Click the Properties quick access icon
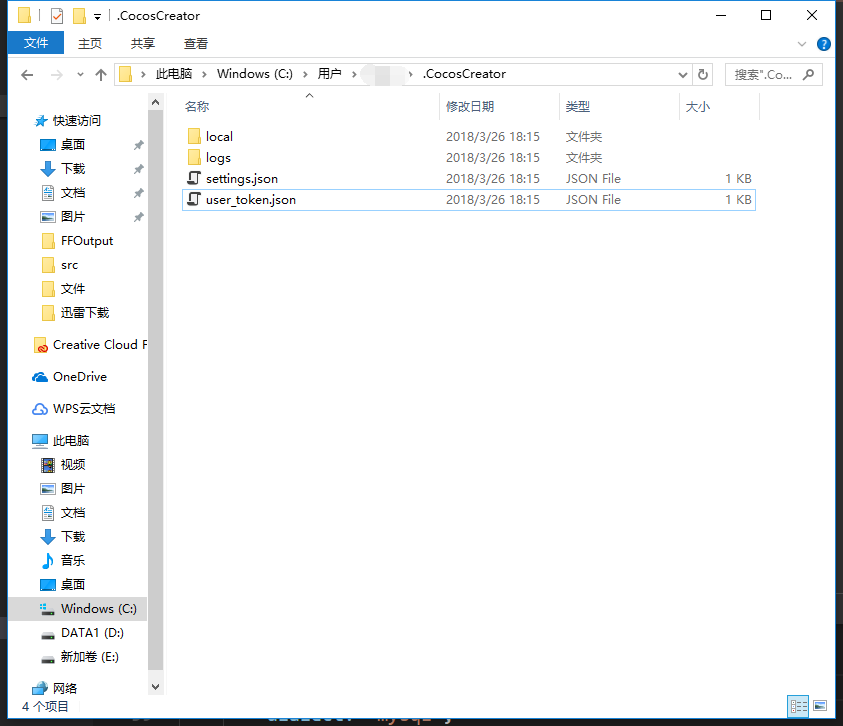This screenshot has height=726, width=843. pos(57,16)
